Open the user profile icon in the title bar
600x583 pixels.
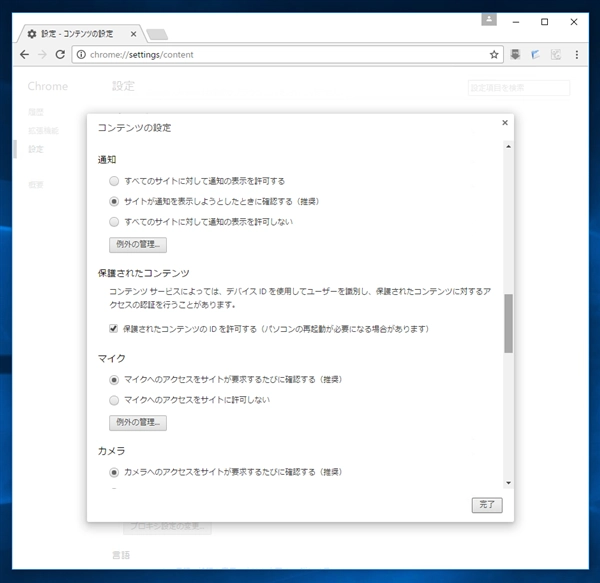coord(489,19)
